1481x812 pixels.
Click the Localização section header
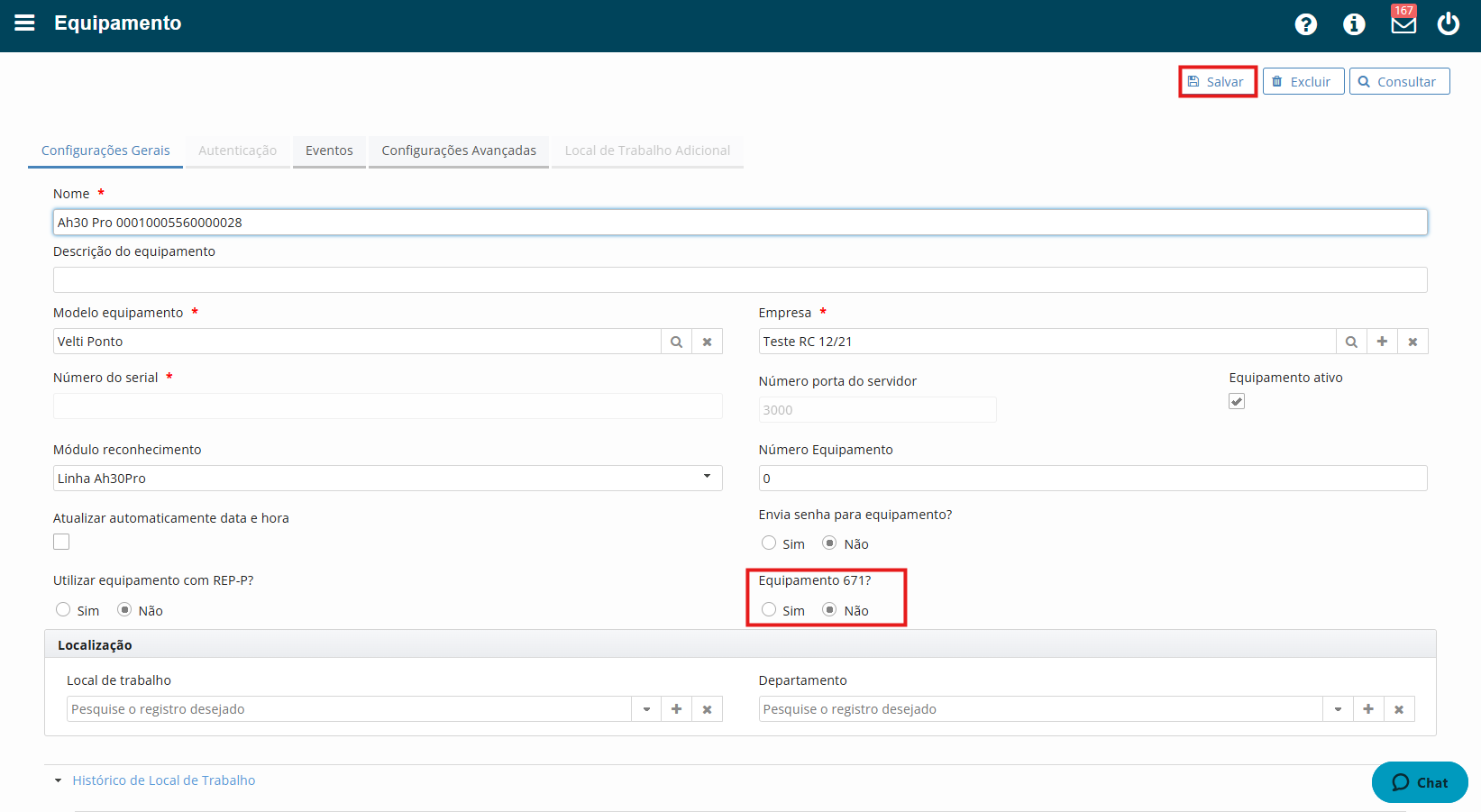(740, 644)
